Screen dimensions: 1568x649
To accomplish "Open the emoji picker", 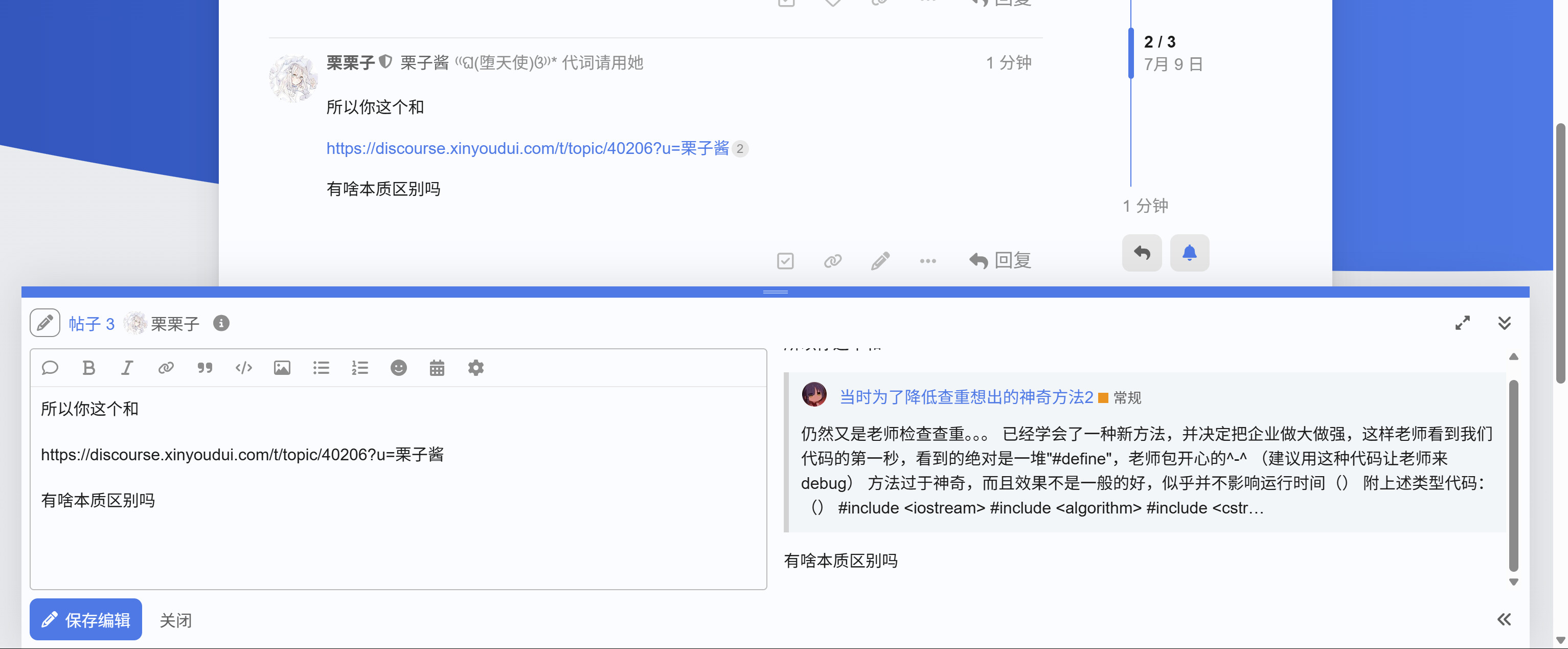I will point(398,368).
